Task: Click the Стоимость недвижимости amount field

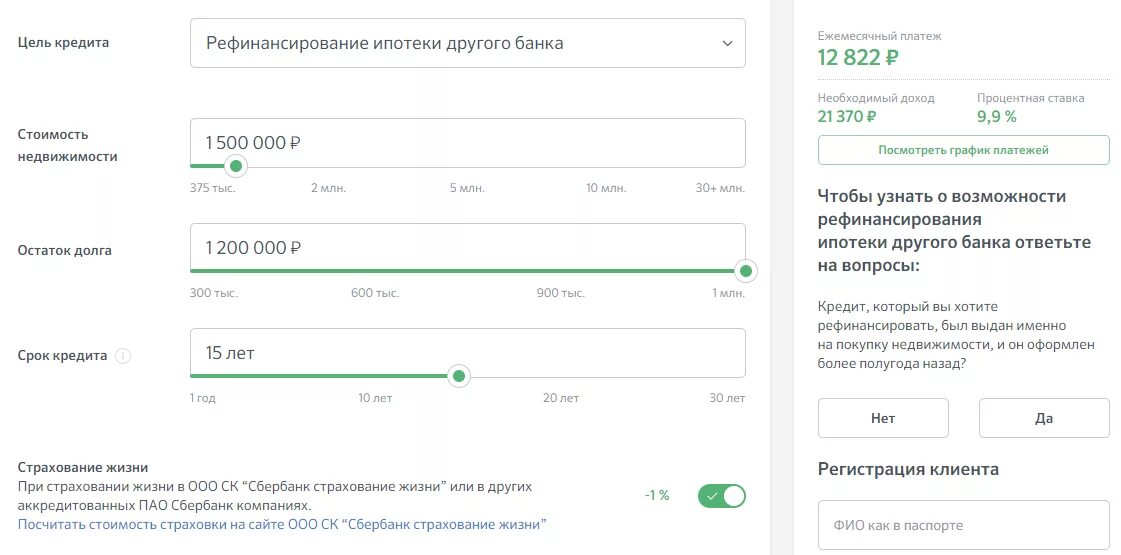Action: (467, 142)
